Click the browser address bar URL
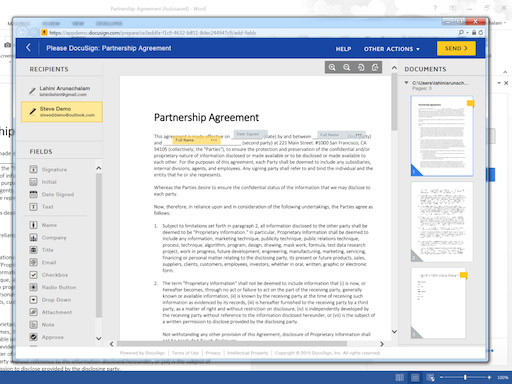The image size is (512, 384). (153, 33)
